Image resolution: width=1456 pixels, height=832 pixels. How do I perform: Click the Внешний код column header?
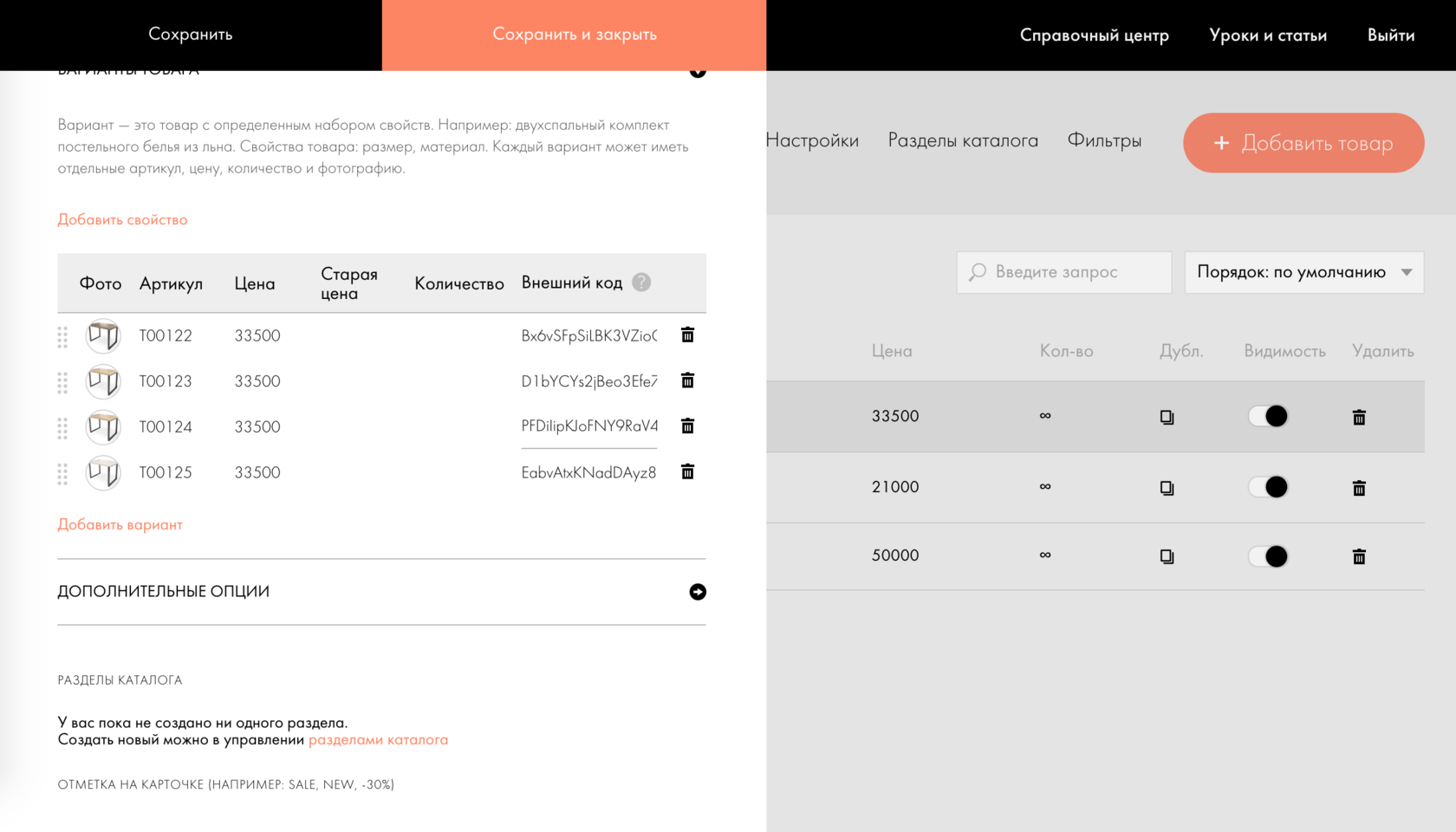click(572, 283)
